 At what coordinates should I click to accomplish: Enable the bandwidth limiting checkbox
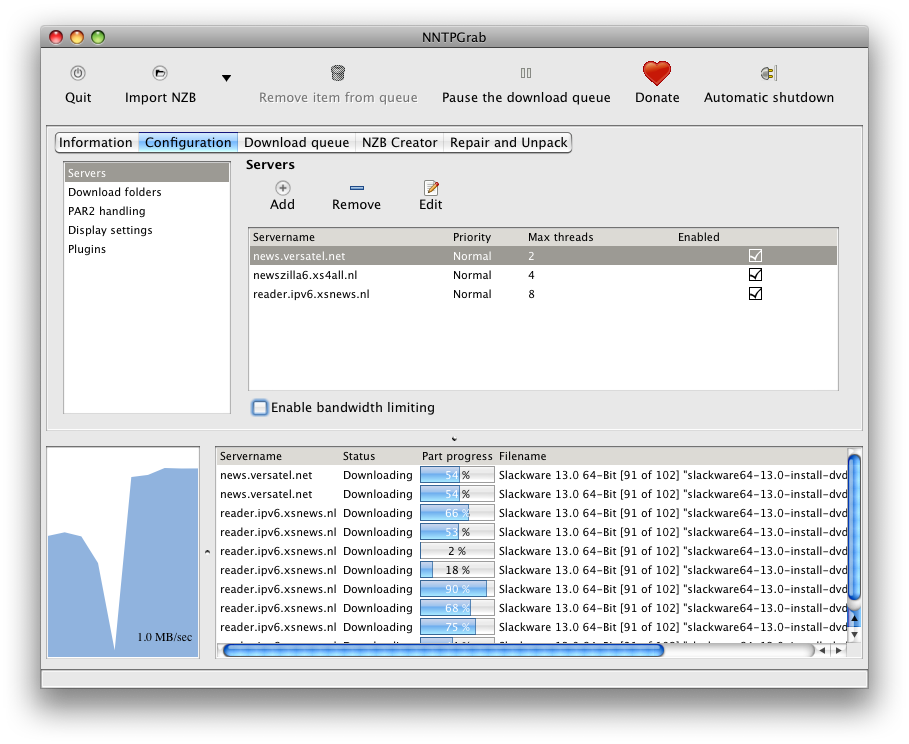click(x=260, y=408)
